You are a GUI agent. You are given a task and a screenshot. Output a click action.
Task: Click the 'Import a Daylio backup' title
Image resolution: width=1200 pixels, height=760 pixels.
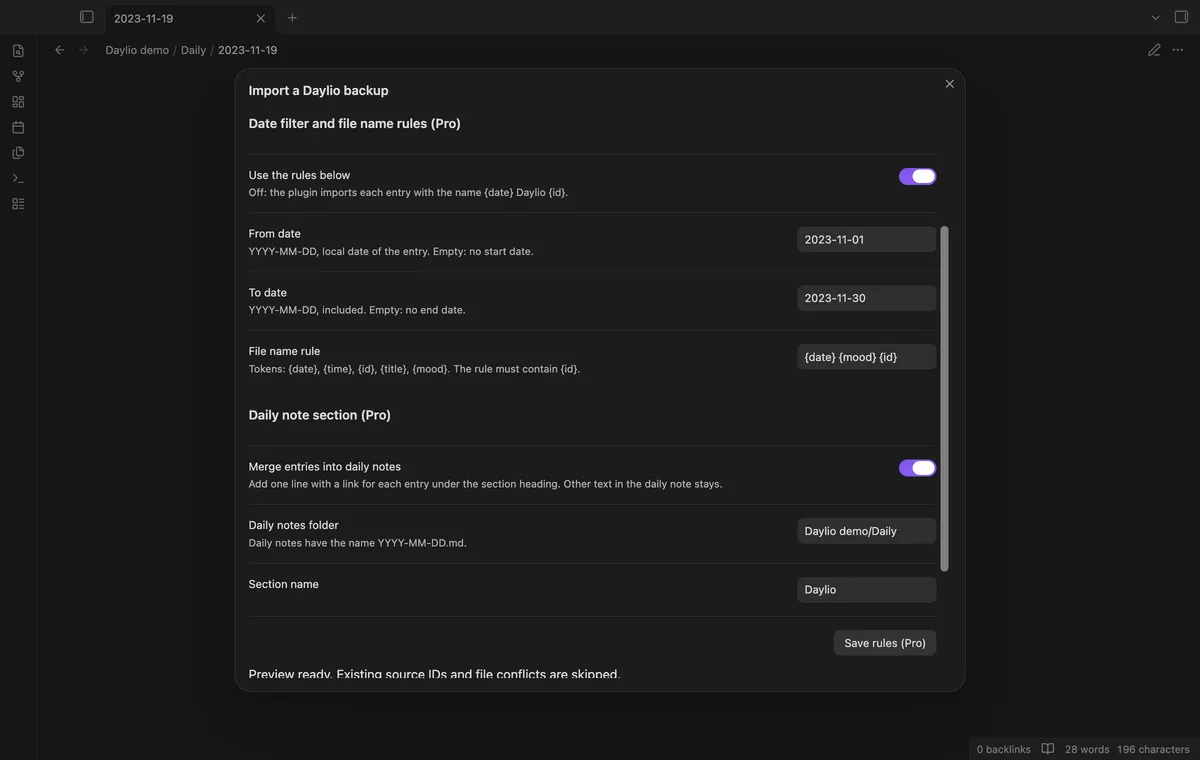[318, 90]
